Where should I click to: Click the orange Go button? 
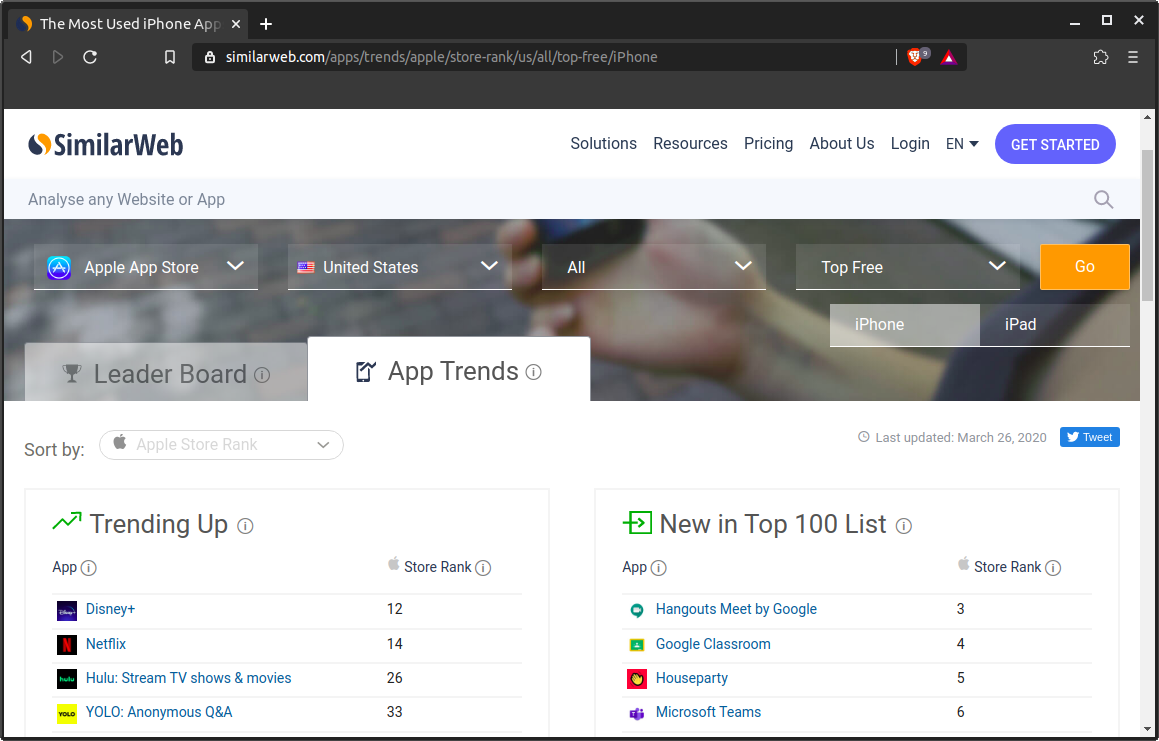pyautogui.click(x=1084, y=267)
